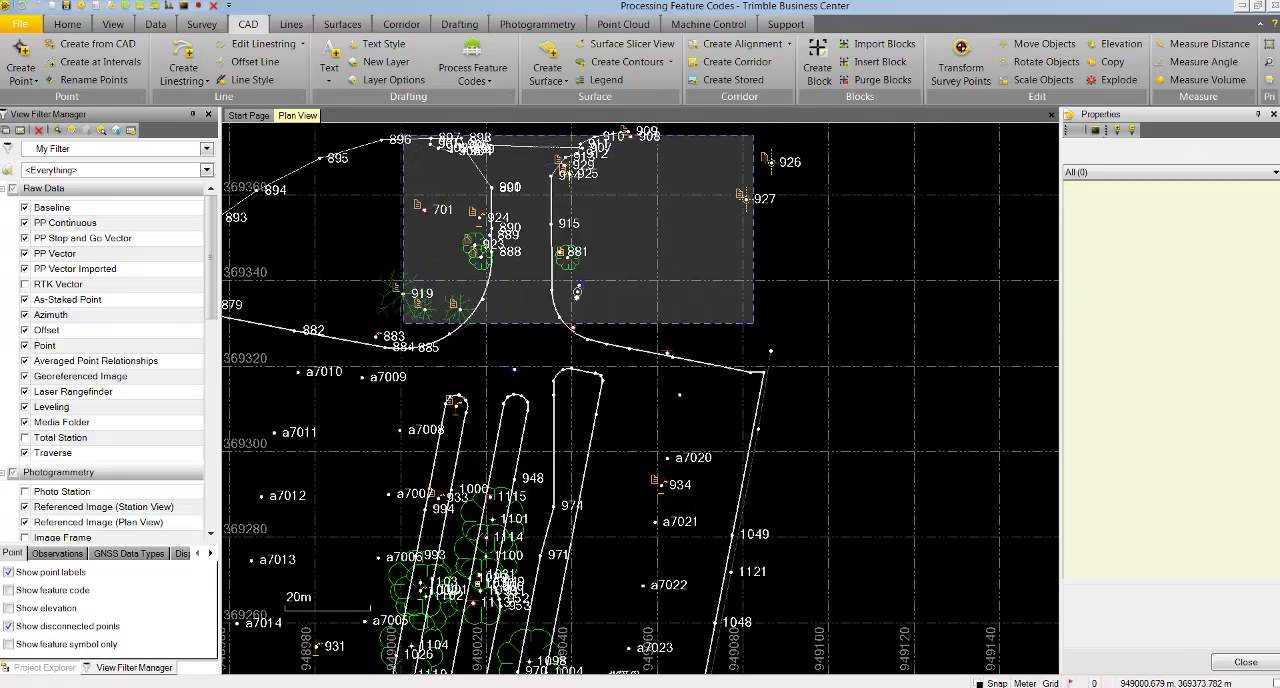Click the Create Point ribbon icon
The width and height of the screenshot is (1280, 688).
[21, 62]
